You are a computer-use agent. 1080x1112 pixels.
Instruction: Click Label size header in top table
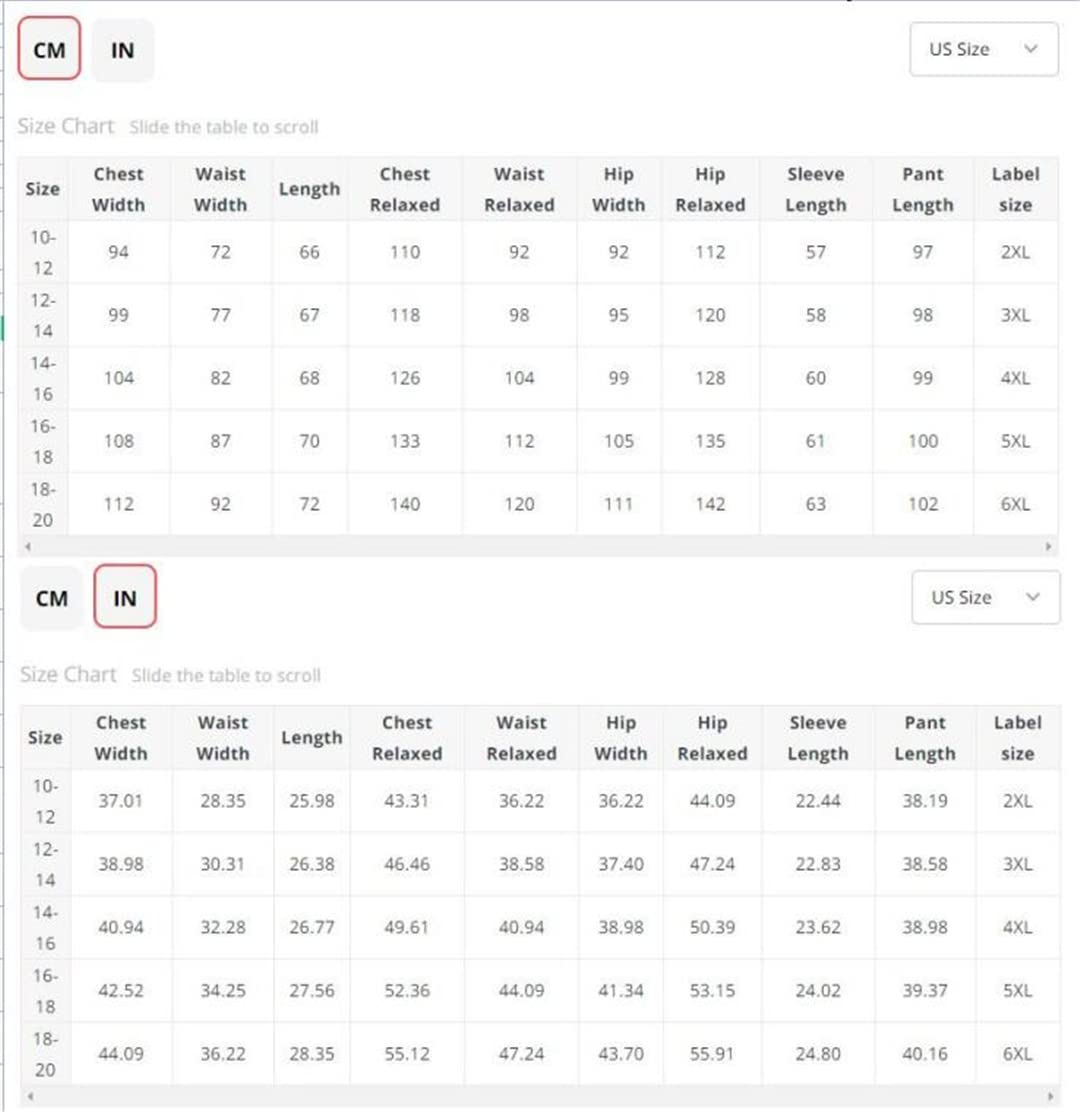1015,189
